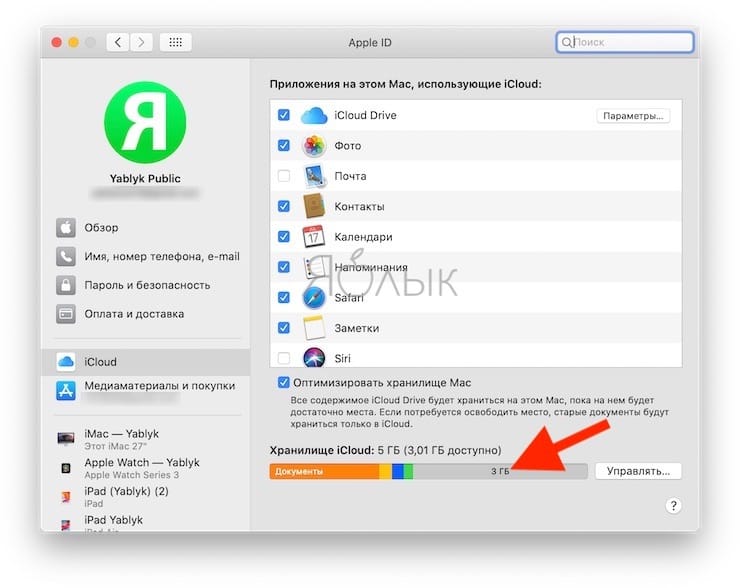
Task: Go forward with the right chevron button
Action: point(141,42)
